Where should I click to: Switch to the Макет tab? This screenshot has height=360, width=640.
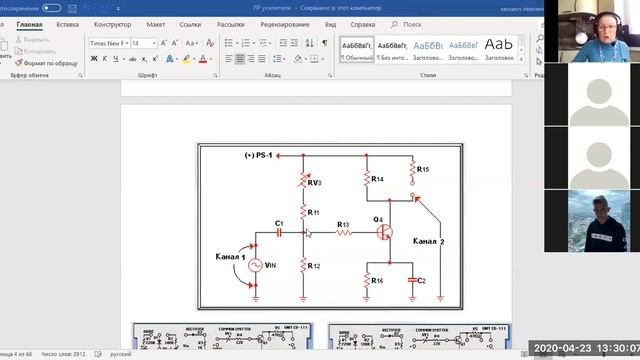[156, 24]
